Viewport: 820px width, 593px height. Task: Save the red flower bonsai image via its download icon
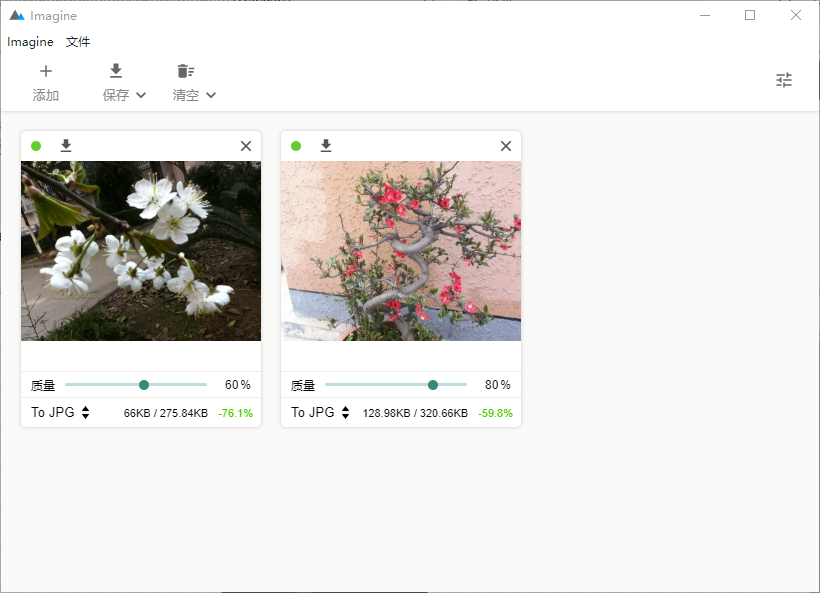click(326, 146)
